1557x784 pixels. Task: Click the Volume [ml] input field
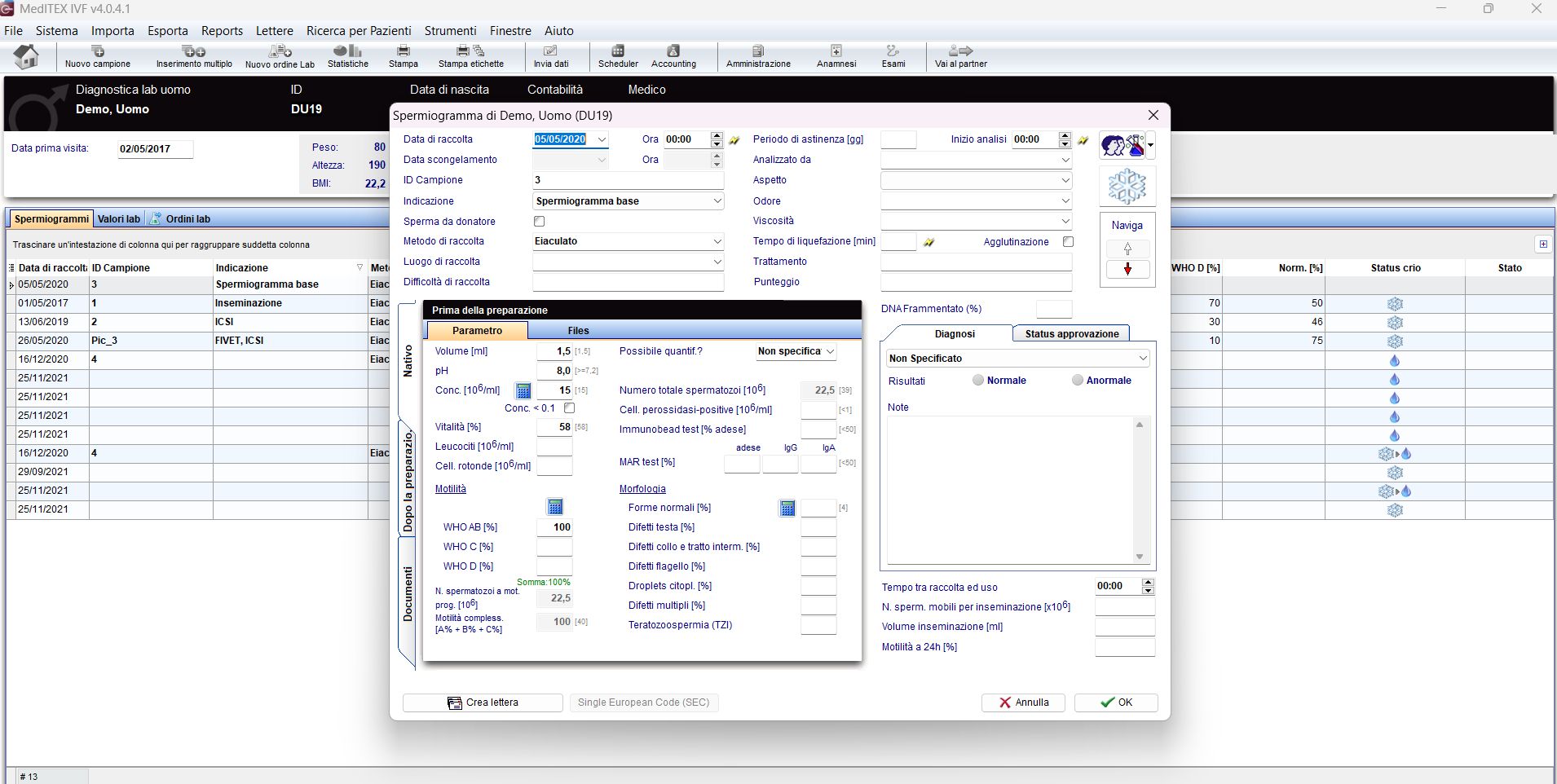click(554, 351)
